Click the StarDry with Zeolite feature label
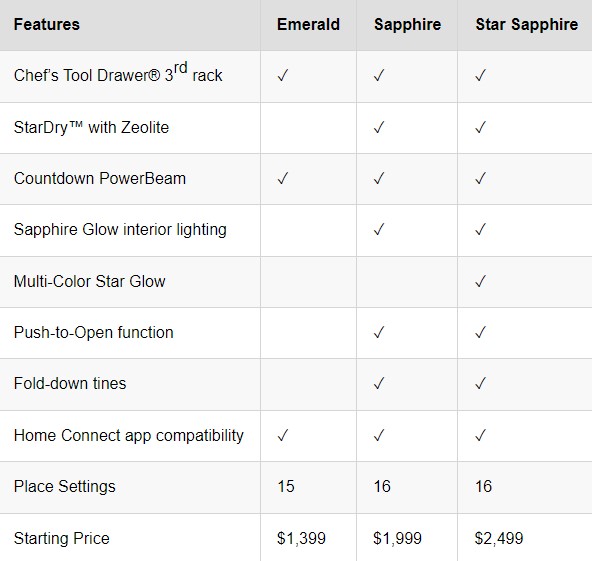 click(x=91, y=128)
